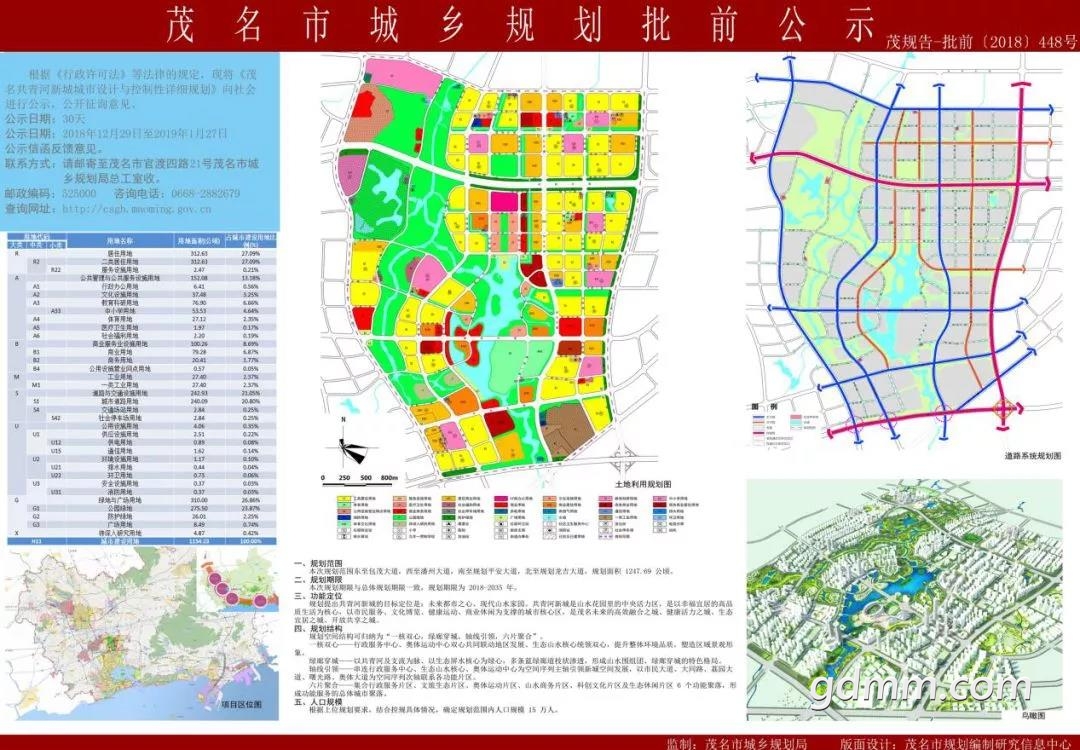This screenshot has width=1080, height=750.
Task: Click the pink circles inset on the location map
Action: (238, 581)
